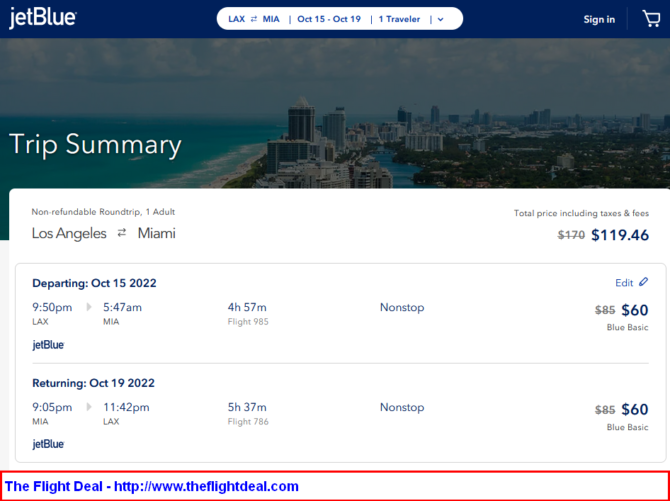Click the jetBlue logo in the header
The height and width of the screenshot is (501, 670).
[42, 18]
